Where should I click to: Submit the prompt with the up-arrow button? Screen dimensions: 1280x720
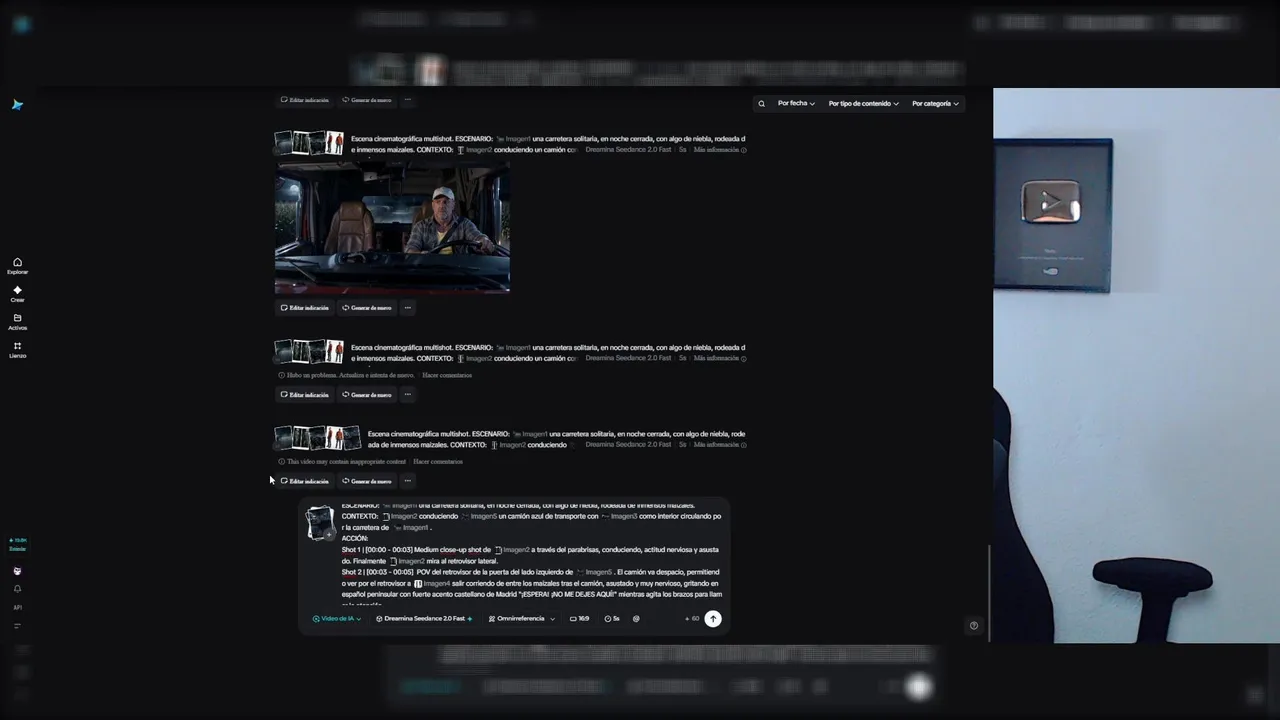click(x=713, y=618)
